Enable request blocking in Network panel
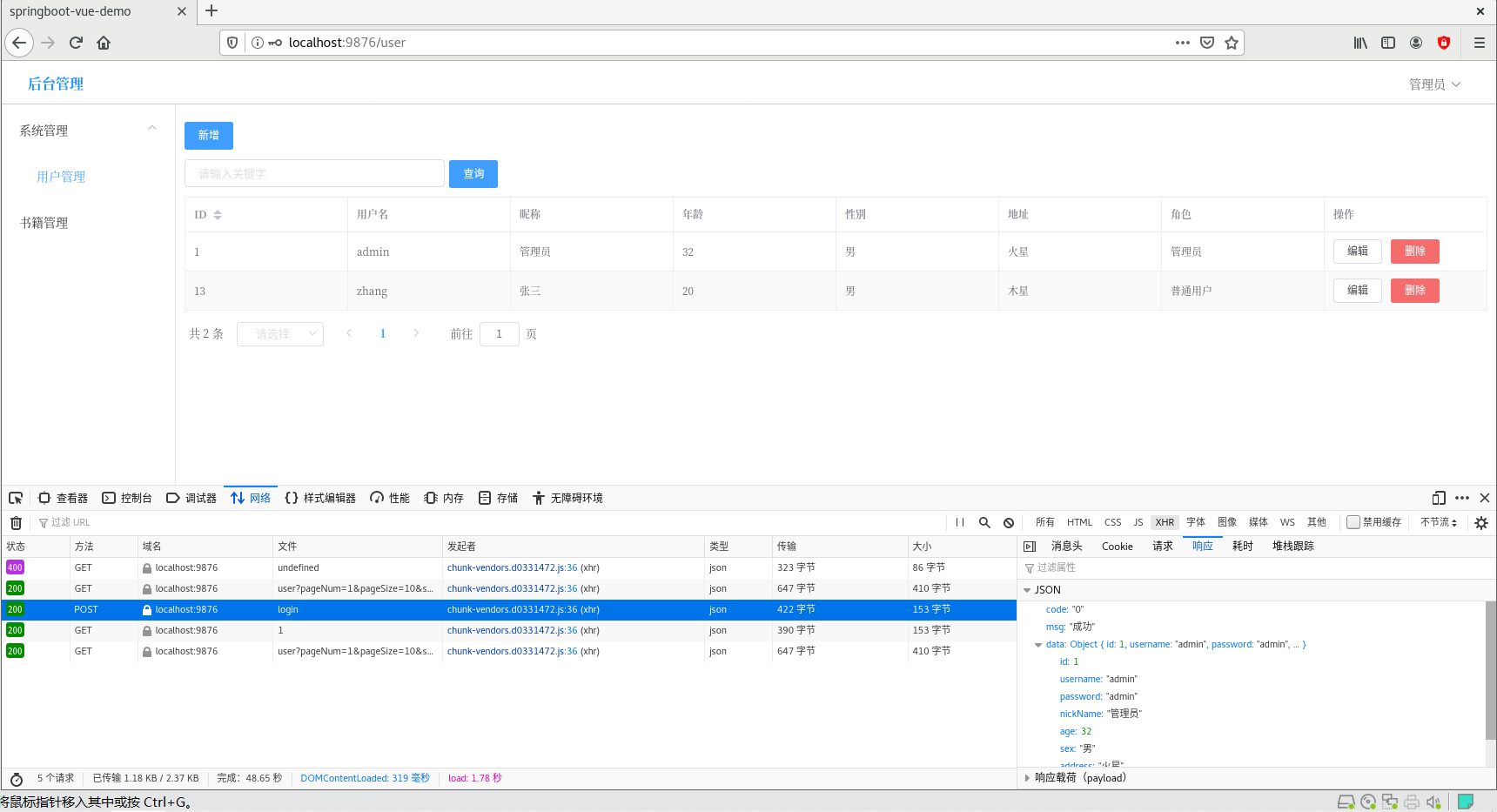 coord(1009,522)
